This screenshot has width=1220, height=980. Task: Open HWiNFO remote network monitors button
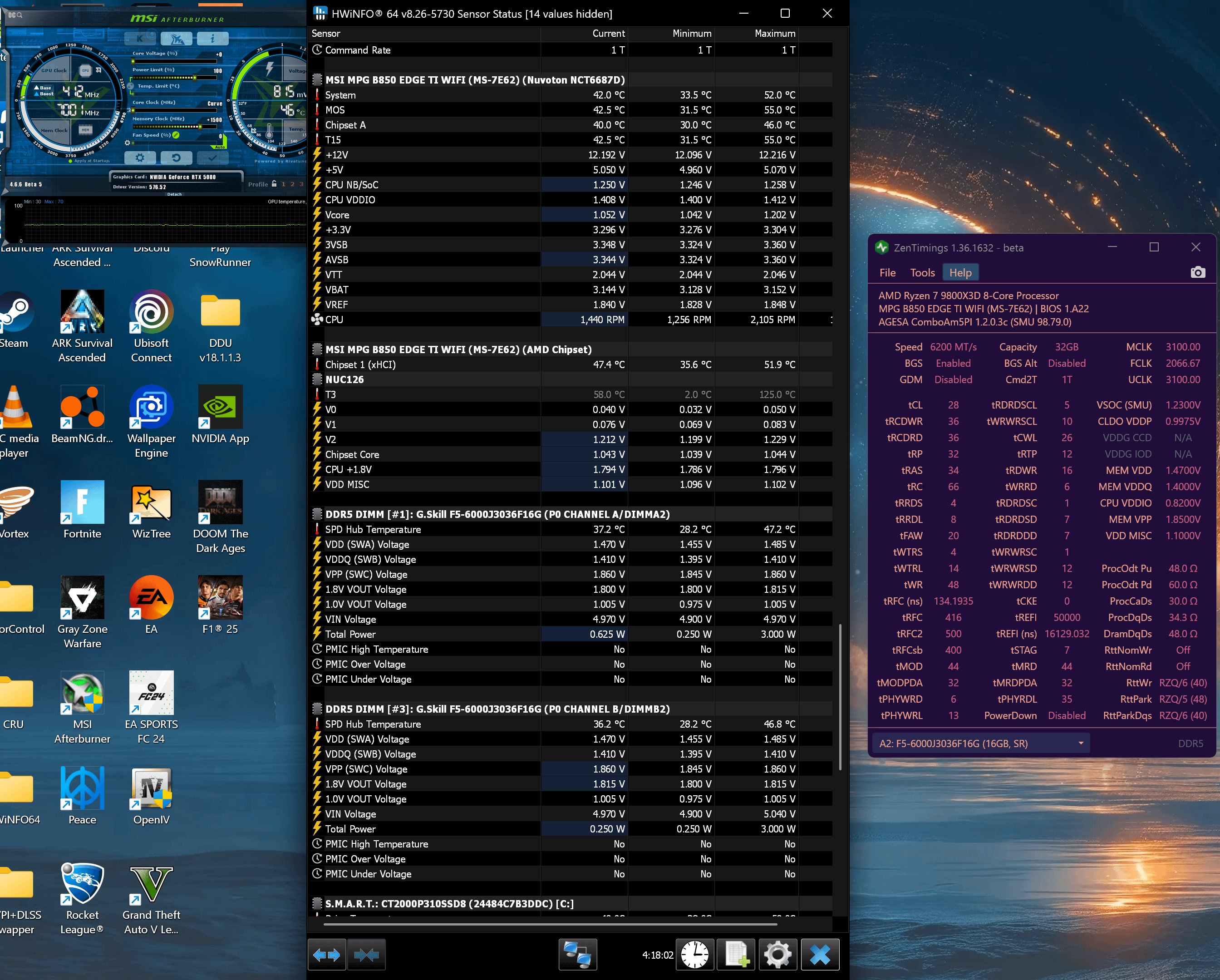point(578,955)
